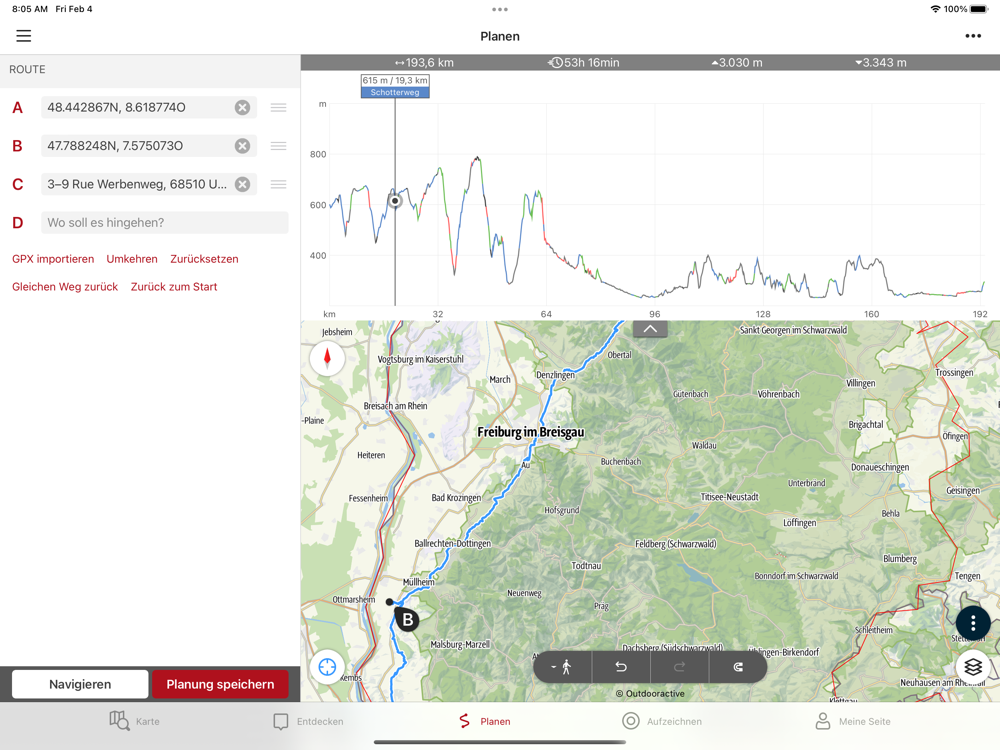This screenshot has height=750, width=1000.
Task: Redo route change
Action: tap(679, 667)
